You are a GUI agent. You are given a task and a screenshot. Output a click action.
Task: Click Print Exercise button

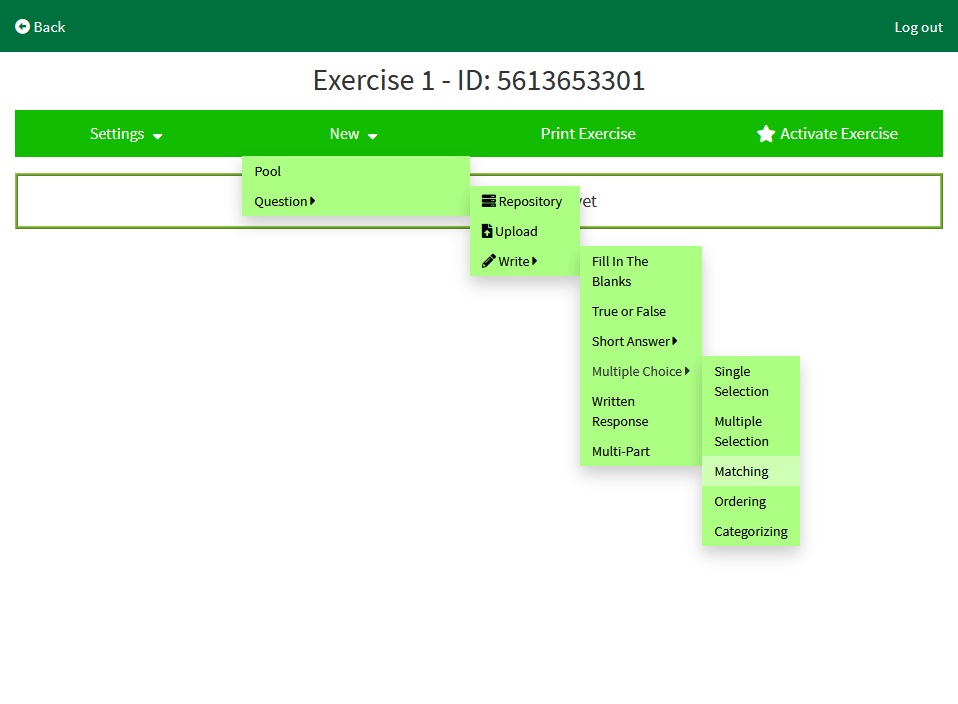588,134
